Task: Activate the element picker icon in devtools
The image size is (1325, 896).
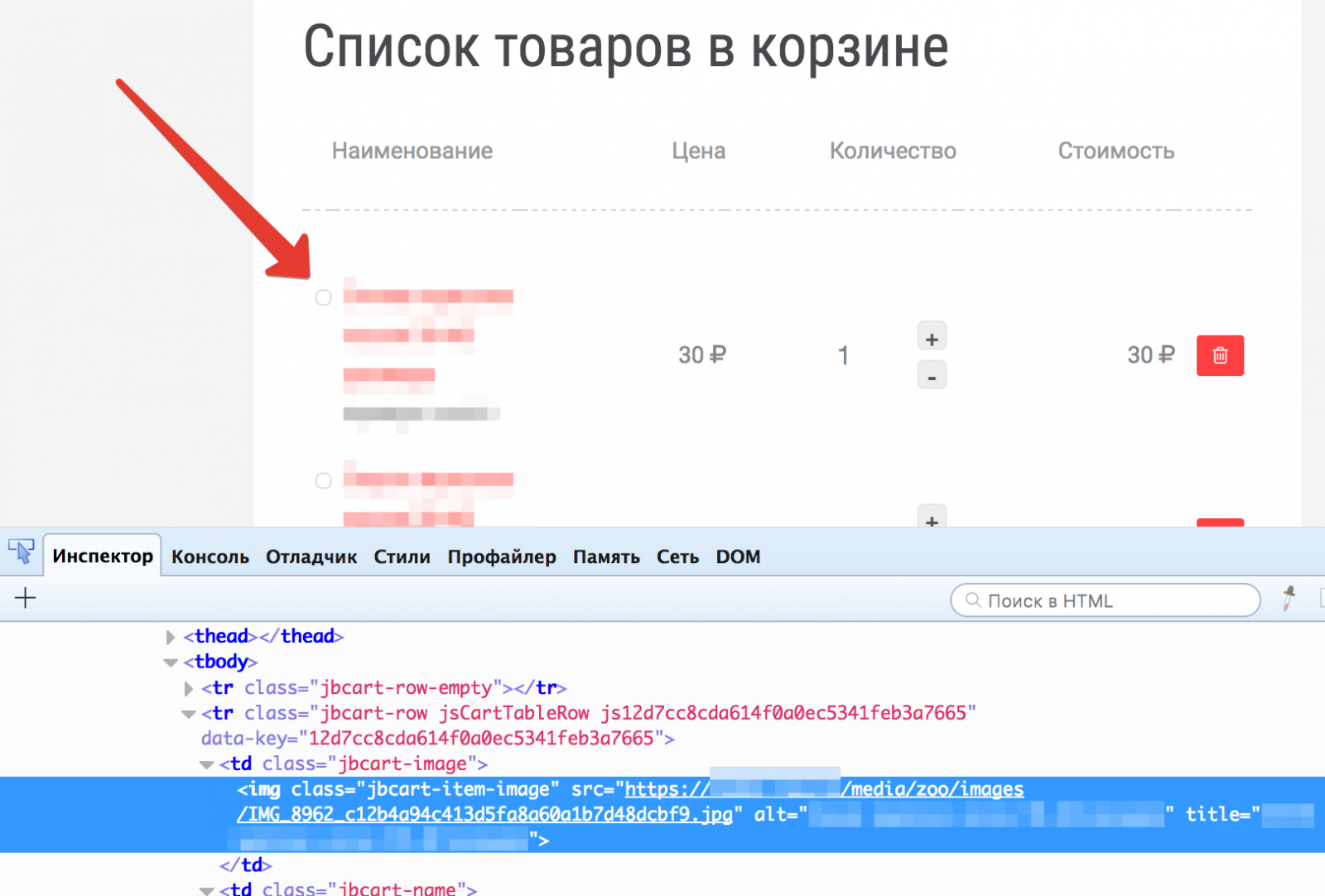Action: click(22, 552)
